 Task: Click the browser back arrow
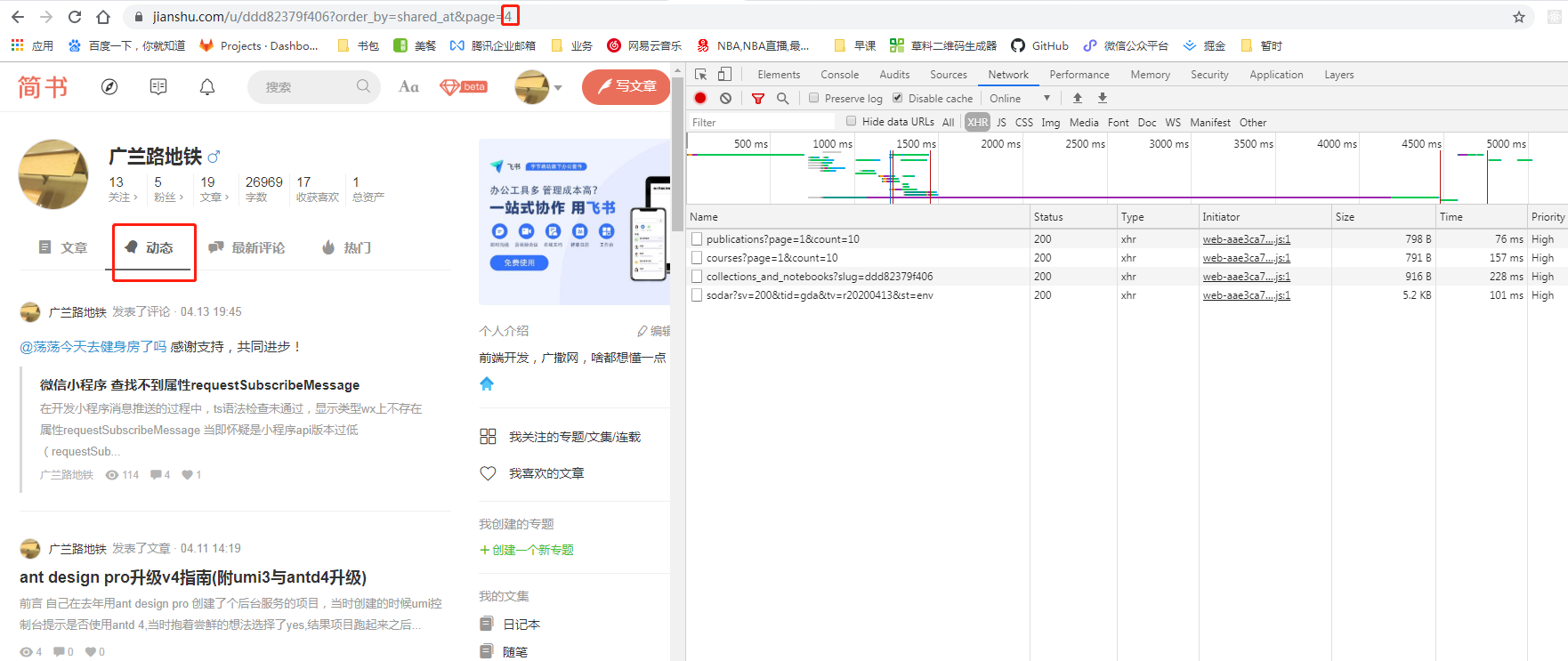[x=18, y=17]
